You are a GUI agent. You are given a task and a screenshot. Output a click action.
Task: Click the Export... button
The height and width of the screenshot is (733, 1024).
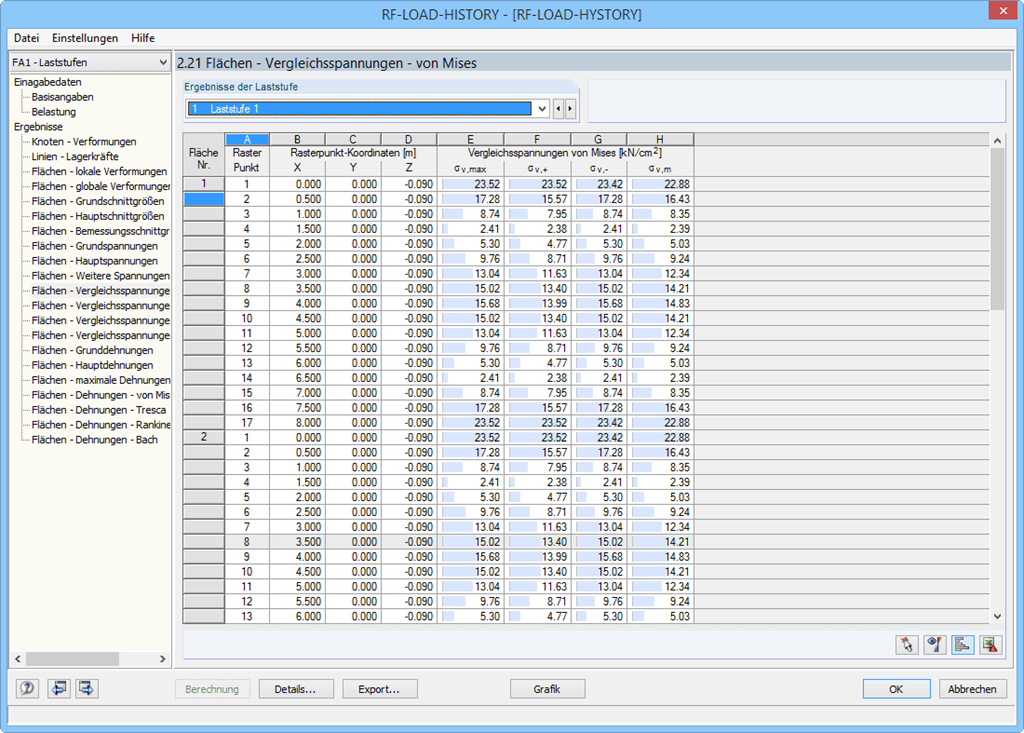click(x=379, y=689)
